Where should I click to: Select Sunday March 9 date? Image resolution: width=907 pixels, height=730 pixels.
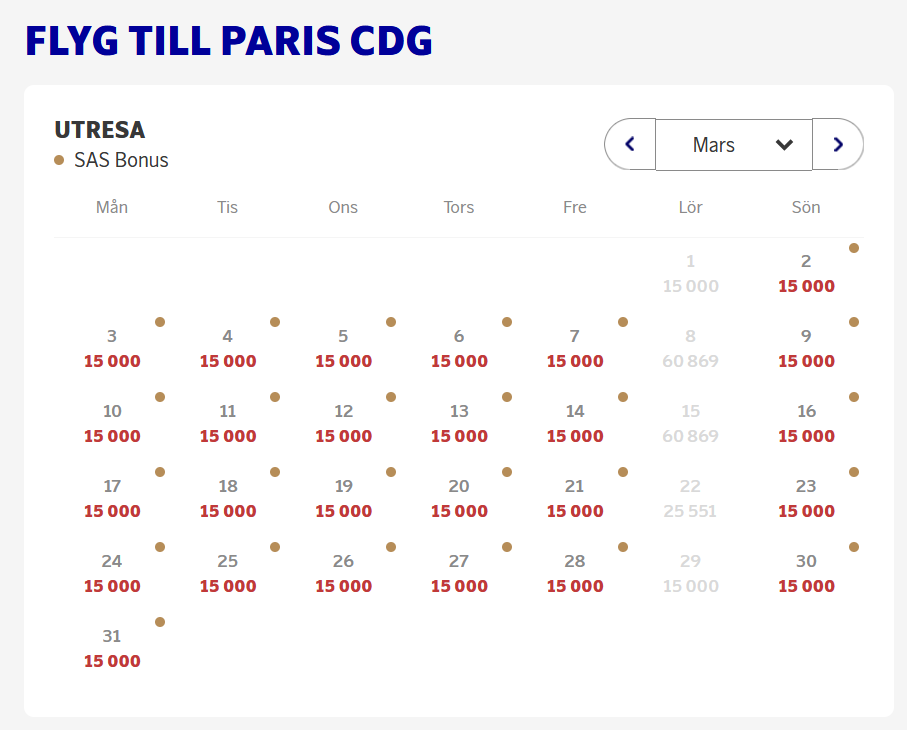tap(806, 349)
